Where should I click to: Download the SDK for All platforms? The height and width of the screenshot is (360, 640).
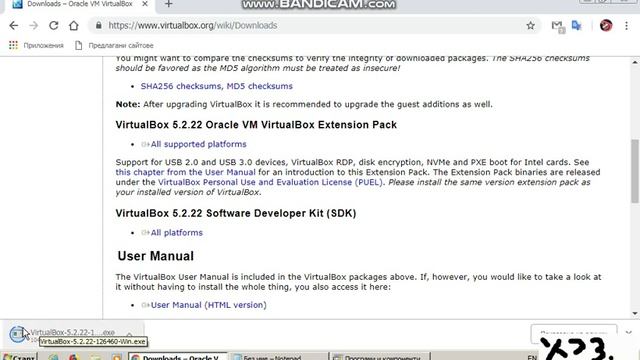[176, 233]
